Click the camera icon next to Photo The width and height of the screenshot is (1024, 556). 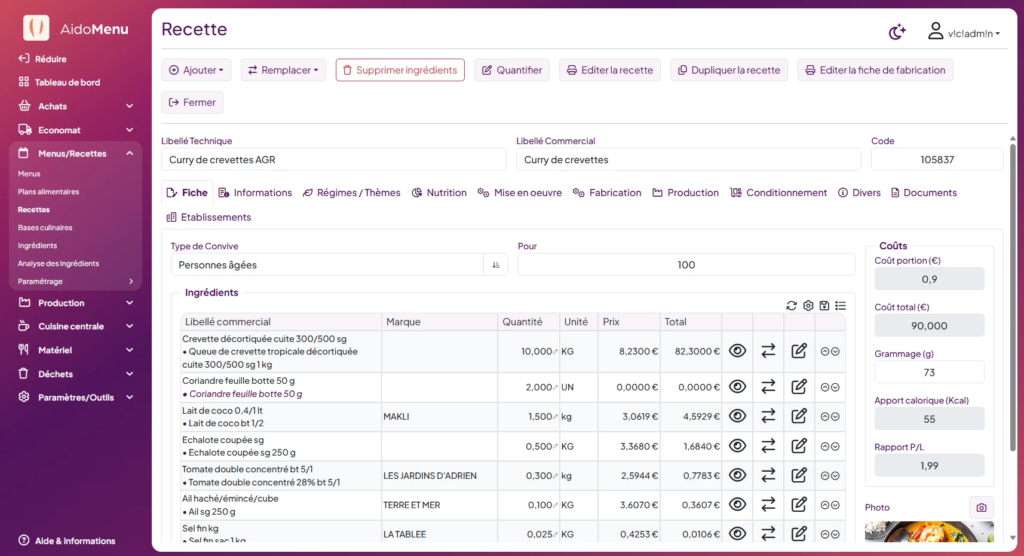[981, 508]
